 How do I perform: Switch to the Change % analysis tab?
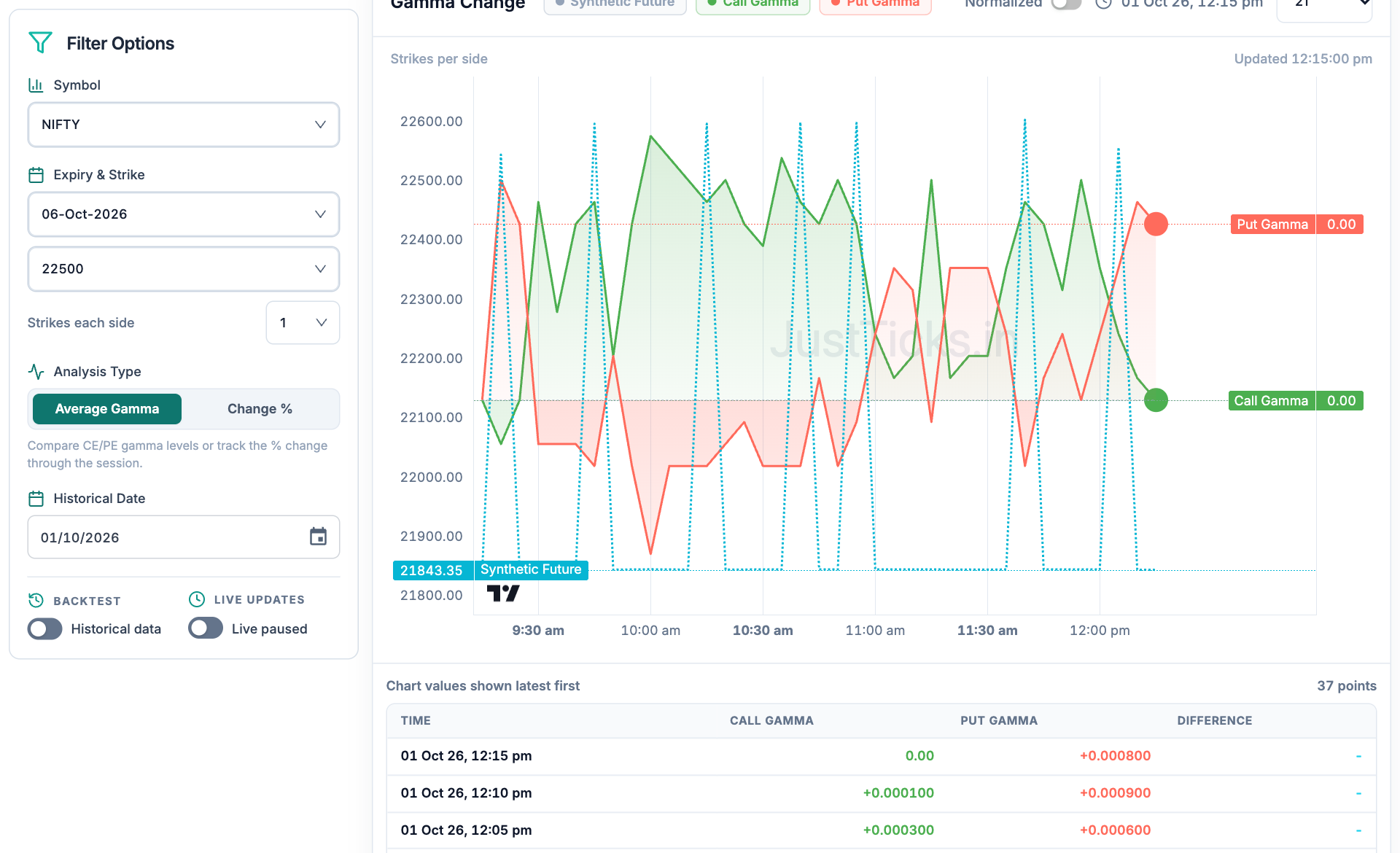[x=260, y=409]
